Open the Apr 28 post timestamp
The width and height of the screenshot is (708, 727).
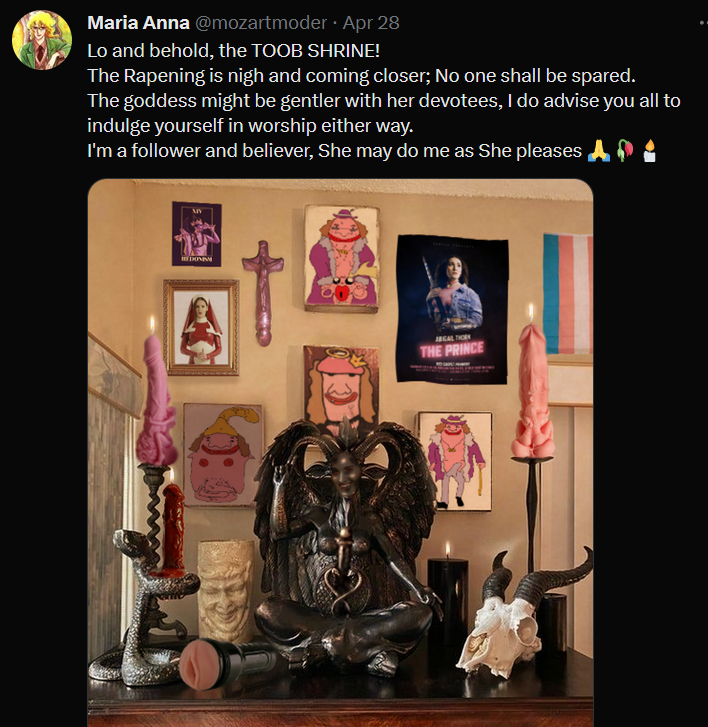(x=371, y=23)
